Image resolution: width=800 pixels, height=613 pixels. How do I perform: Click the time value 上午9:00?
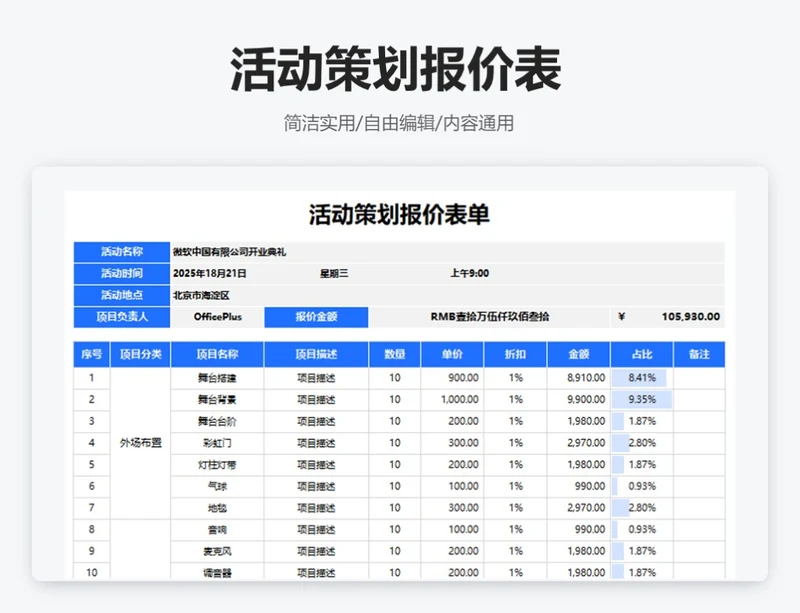tap(469, 274)
